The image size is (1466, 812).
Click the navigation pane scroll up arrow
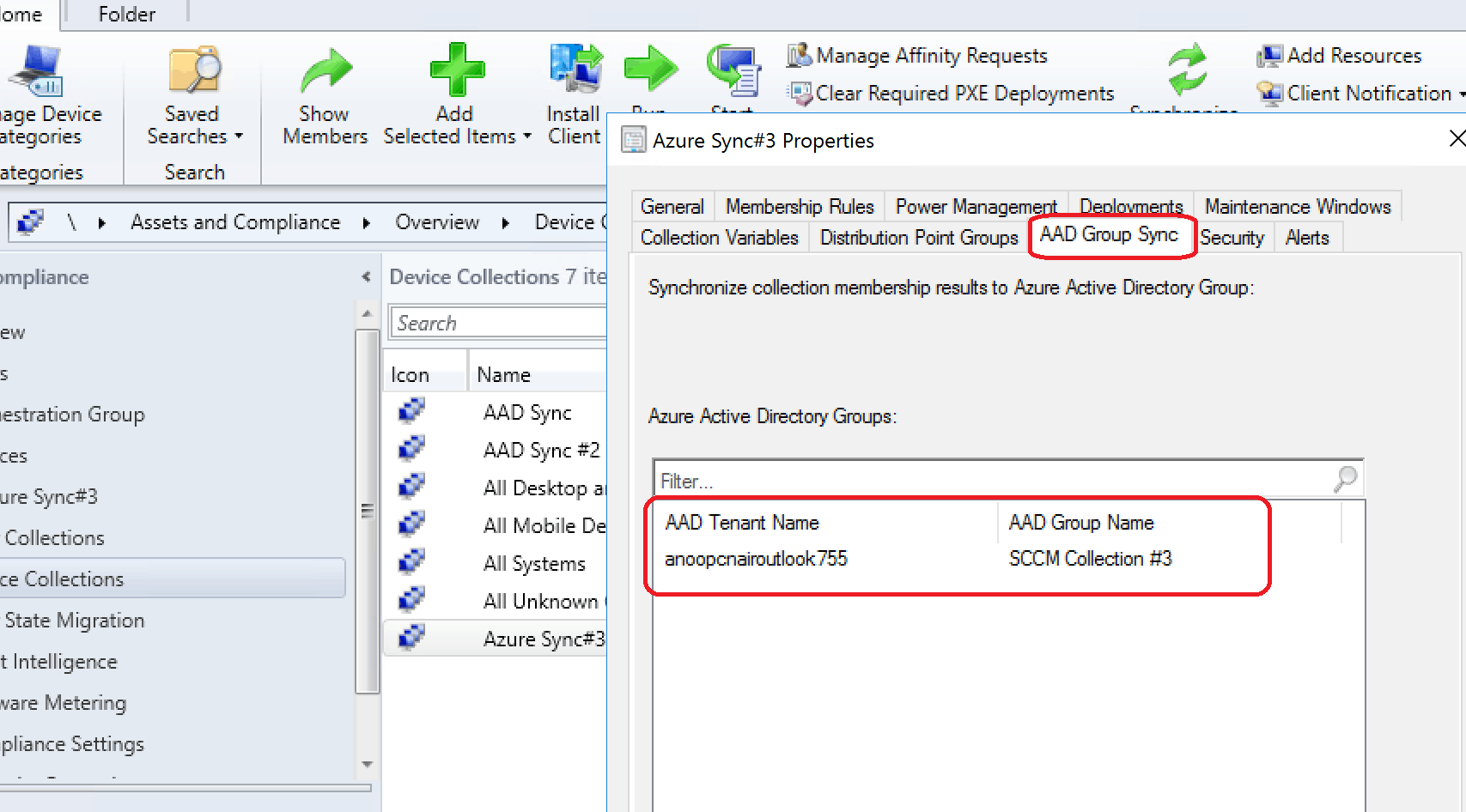(368, 313)
